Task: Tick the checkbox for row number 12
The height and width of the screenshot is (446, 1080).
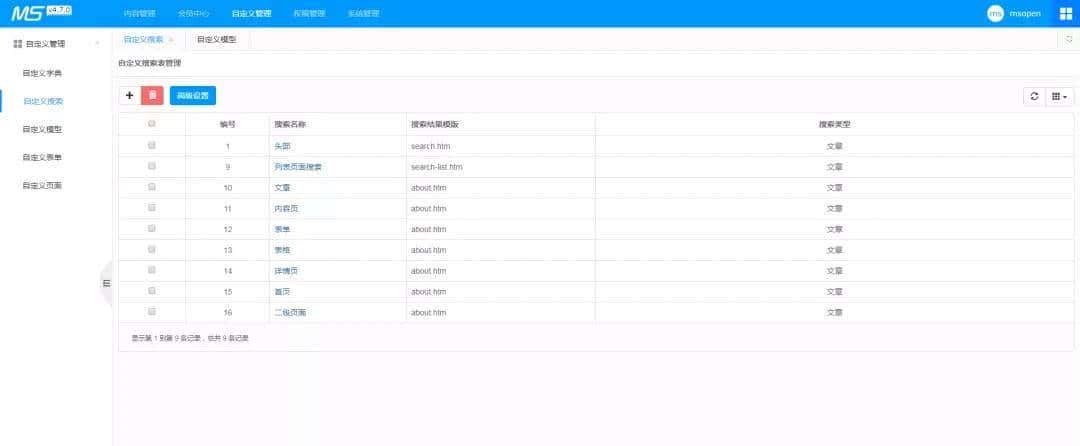Action: click(x=152, y=228)
